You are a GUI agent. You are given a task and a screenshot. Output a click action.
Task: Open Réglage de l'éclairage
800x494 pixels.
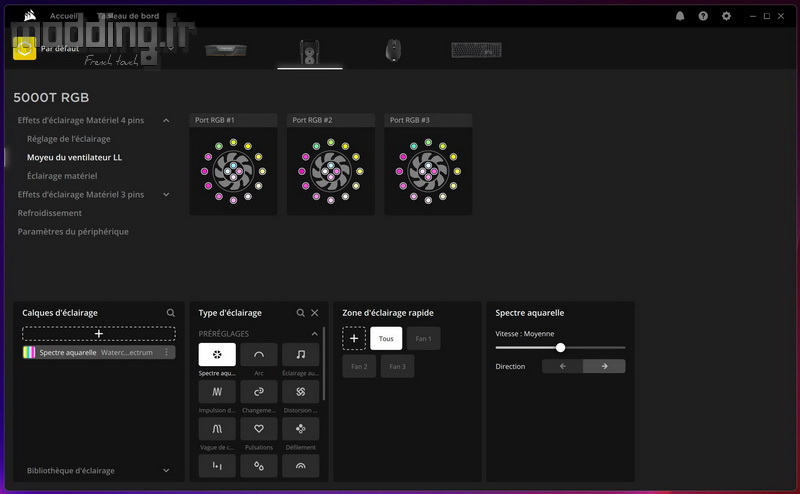coord(68,139)
